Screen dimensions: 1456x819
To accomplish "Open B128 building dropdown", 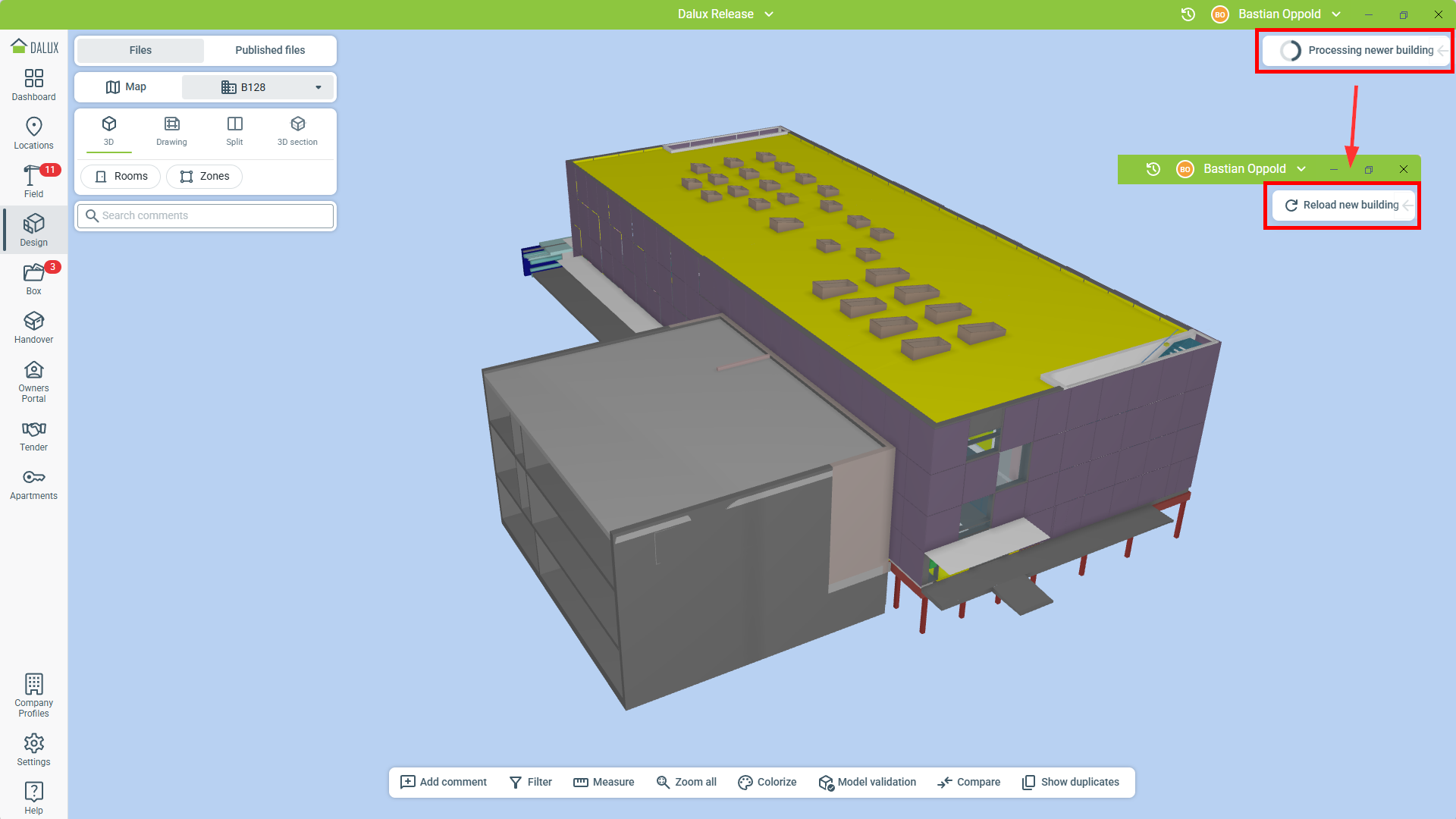I will point(258,87).
